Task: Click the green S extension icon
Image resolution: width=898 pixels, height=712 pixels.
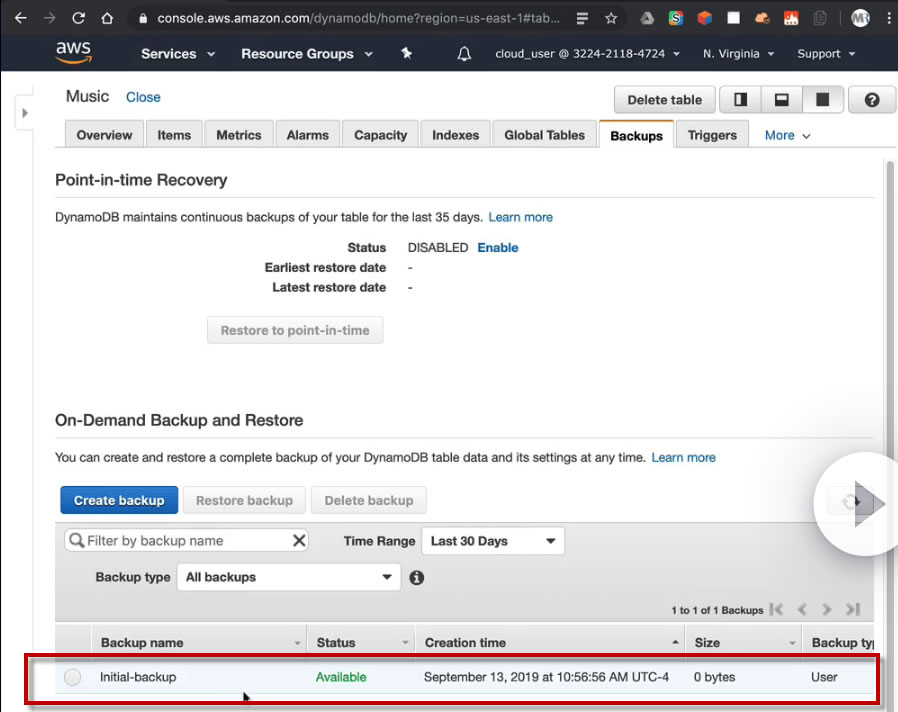Action: coord(676,18)
